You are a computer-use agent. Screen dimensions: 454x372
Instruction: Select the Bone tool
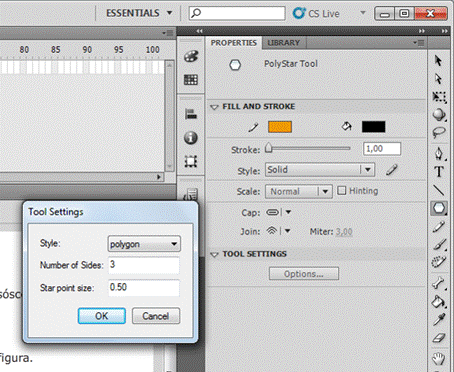tap(439, 283)
